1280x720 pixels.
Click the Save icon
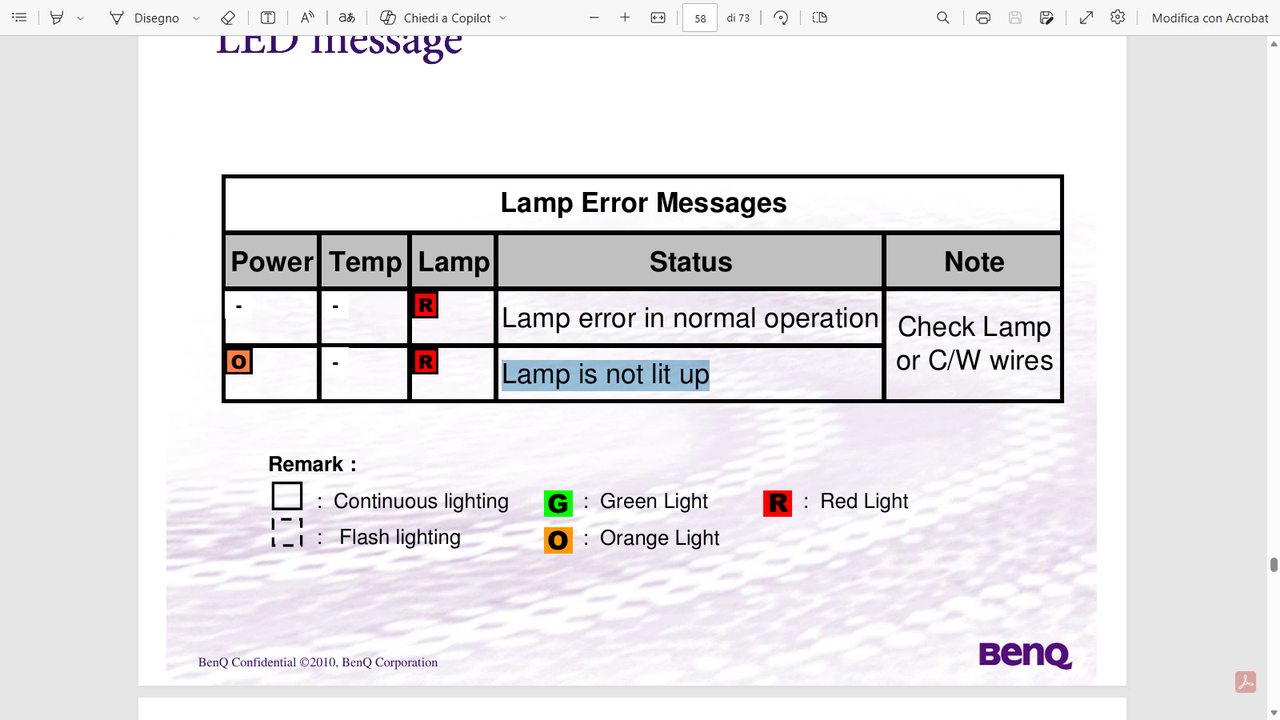(x=1015, y=18)
